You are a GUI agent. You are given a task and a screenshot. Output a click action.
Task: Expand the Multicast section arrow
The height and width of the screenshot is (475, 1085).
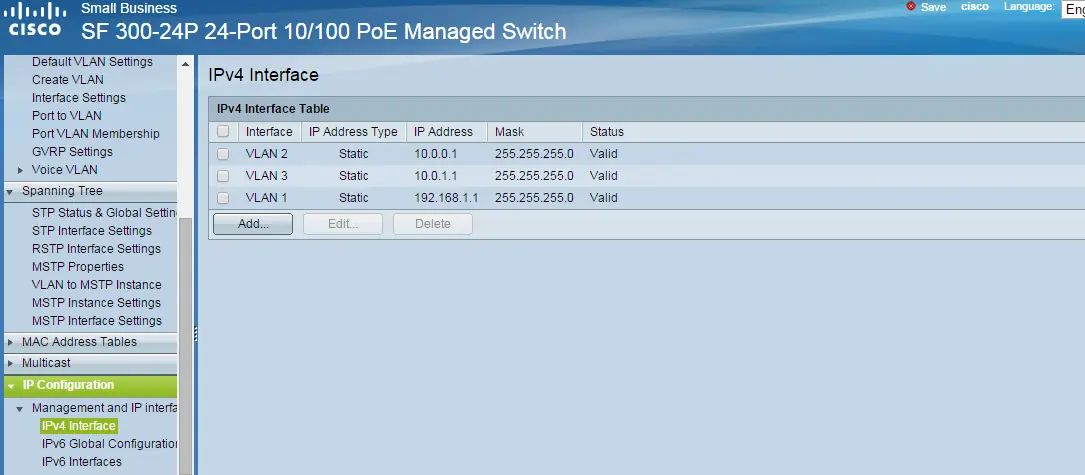(x=10, y=363)
